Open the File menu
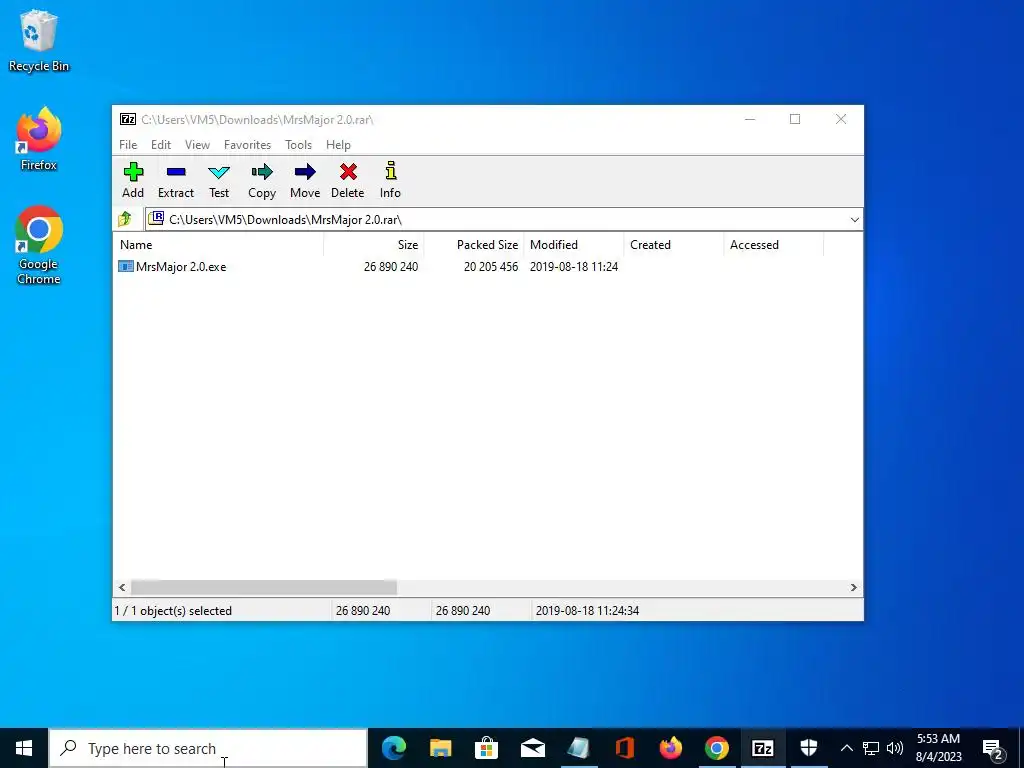Image resolution: width=1024 pixels, height=768 pixels. click(x=128, y=145)
